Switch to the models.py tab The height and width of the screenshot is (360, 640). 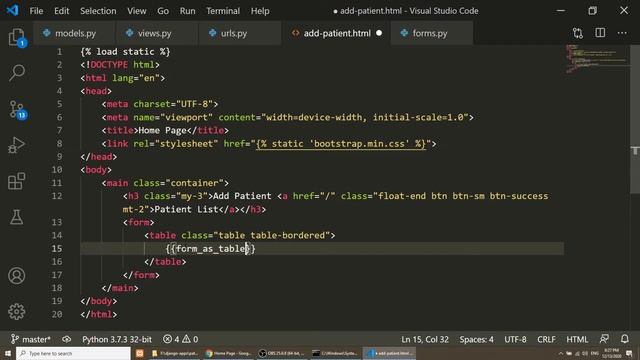75,33
